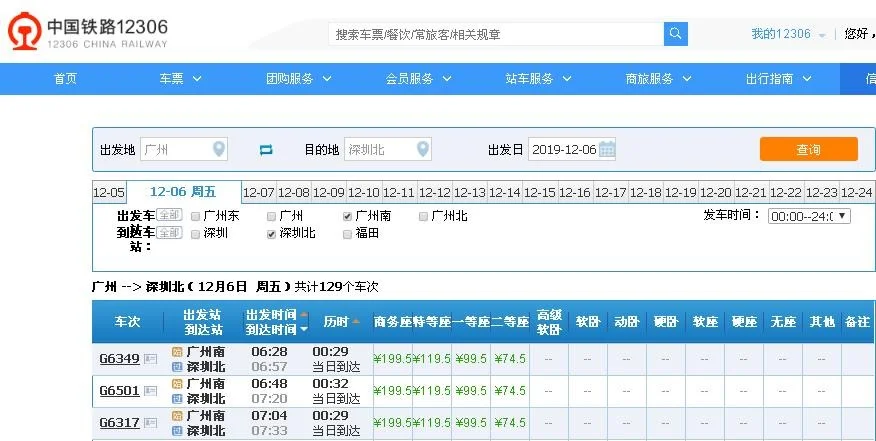876x441 pixels.
Task: Open G6317 train details card icon
Action: click(150, 423)
